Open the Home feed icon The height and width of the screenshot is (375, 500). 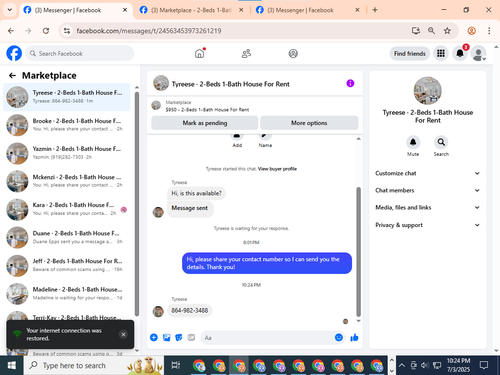[200, 53]
